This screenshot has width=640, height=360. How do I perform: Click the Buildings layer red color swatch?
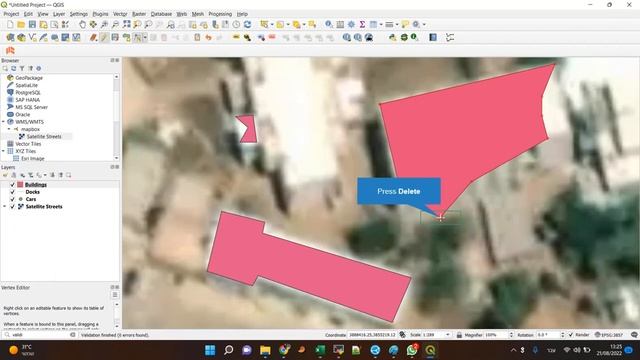pyautogui.click(x=20, y=185)
